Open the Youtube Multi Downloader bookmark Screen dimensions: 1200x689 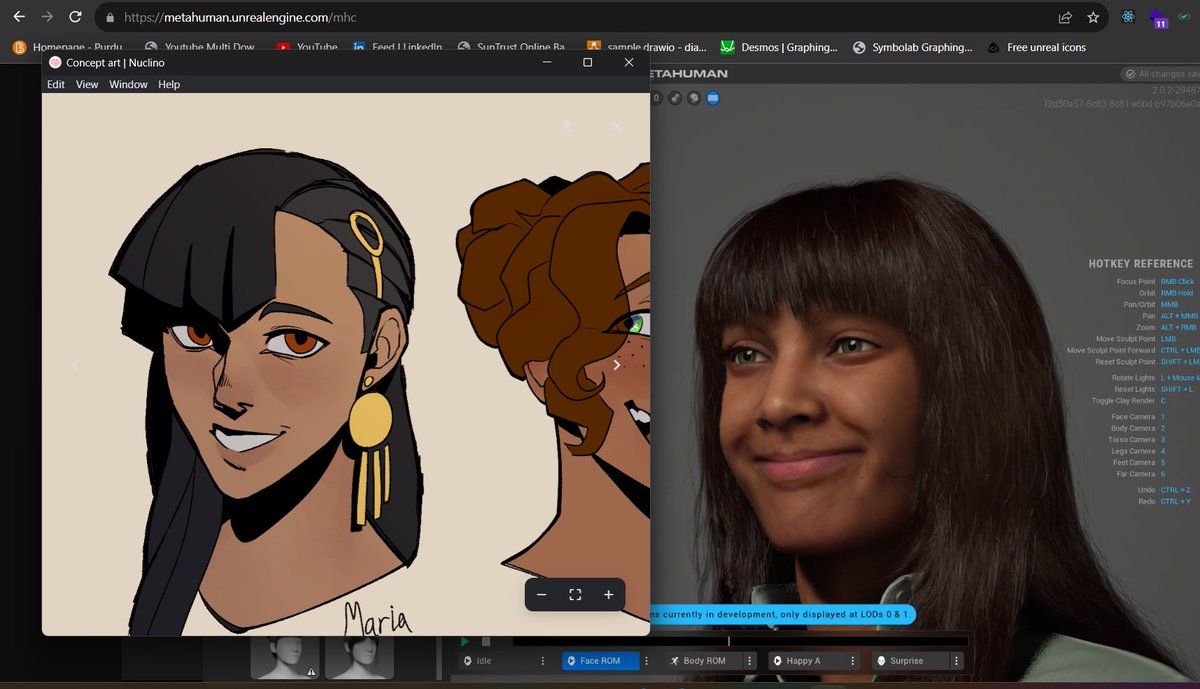[x=200, y=47]
